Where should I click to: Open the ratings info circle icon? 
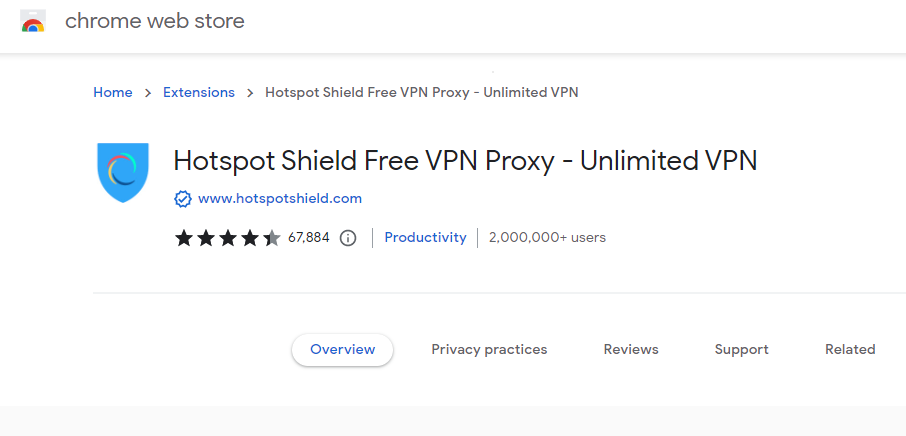(x=348, y=237)
